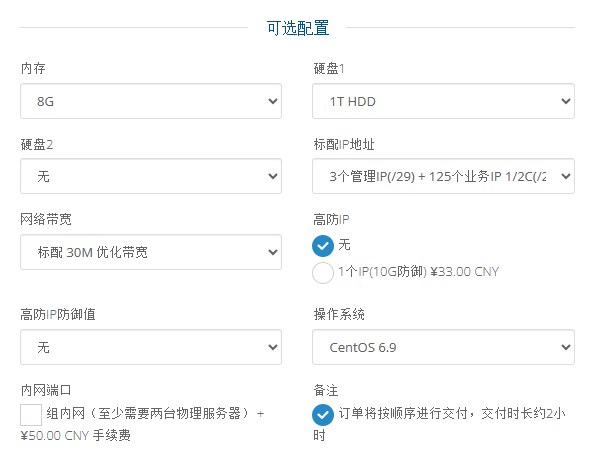The height and width of the screenshot is (468, 597).
Task: Open the 内存 8G dropdown
Action: tap(151, 101)
